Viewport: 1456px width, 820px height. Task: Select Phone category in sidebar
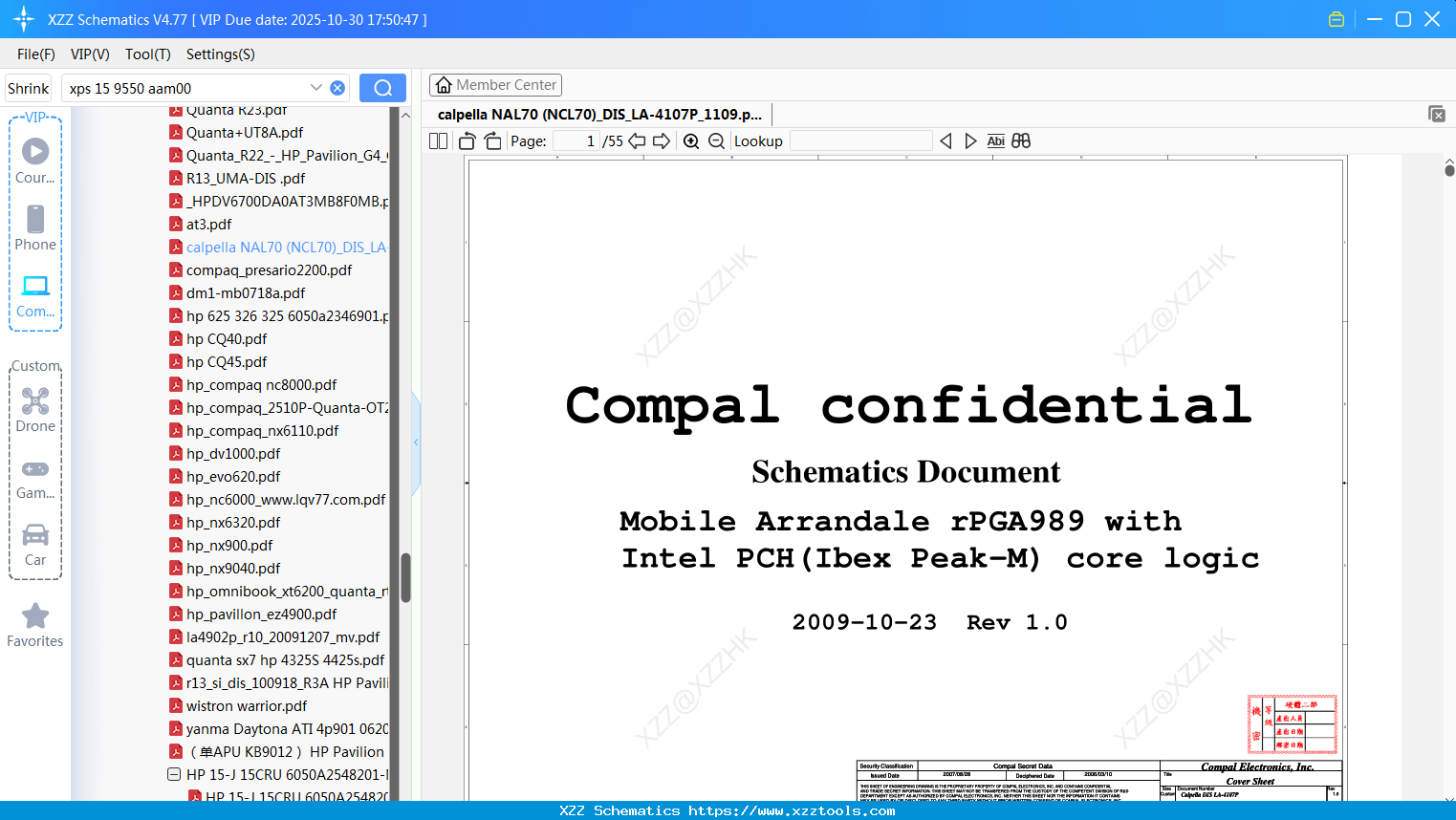35,227
